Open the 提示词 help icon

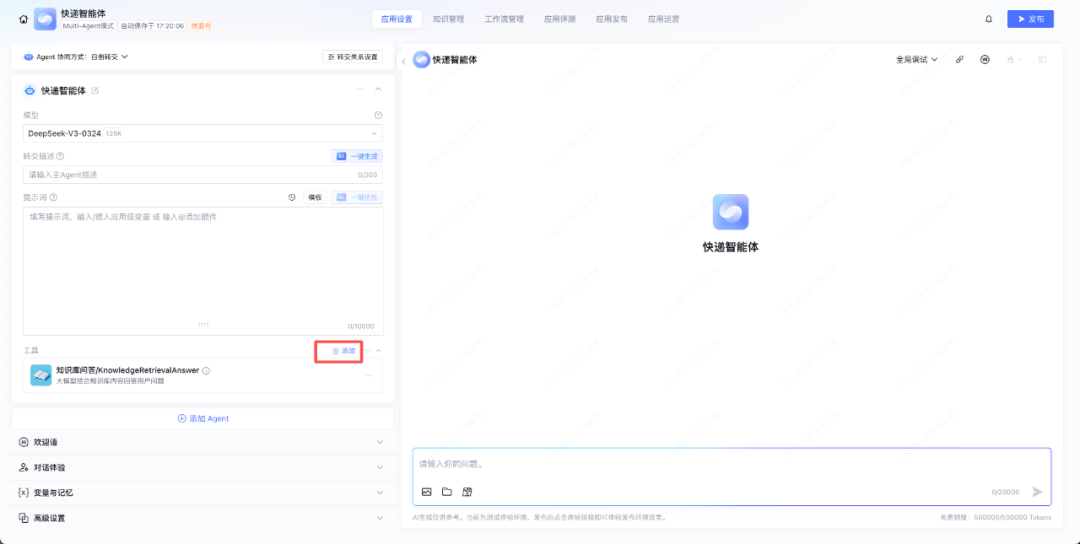54,198
